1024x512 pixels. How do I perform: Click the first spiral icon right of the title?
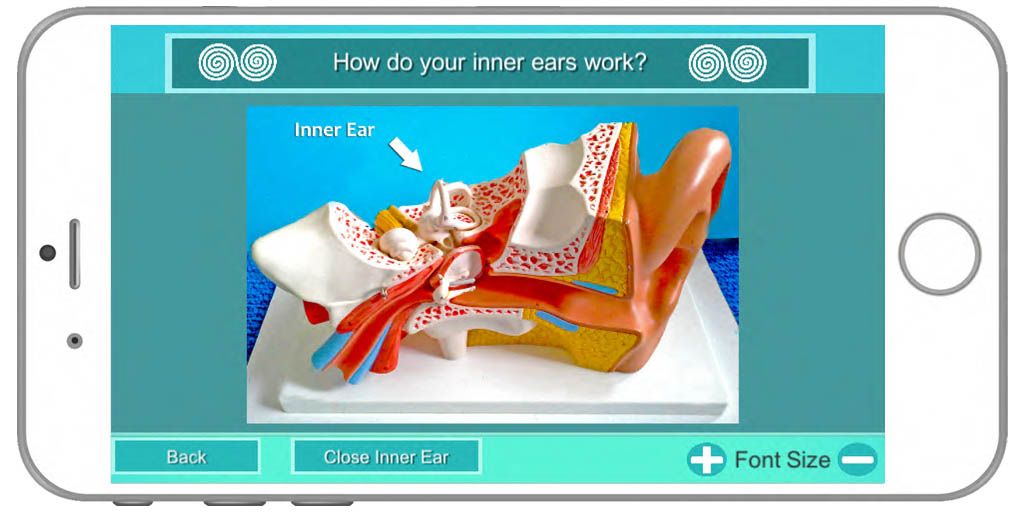coord(707,63)
